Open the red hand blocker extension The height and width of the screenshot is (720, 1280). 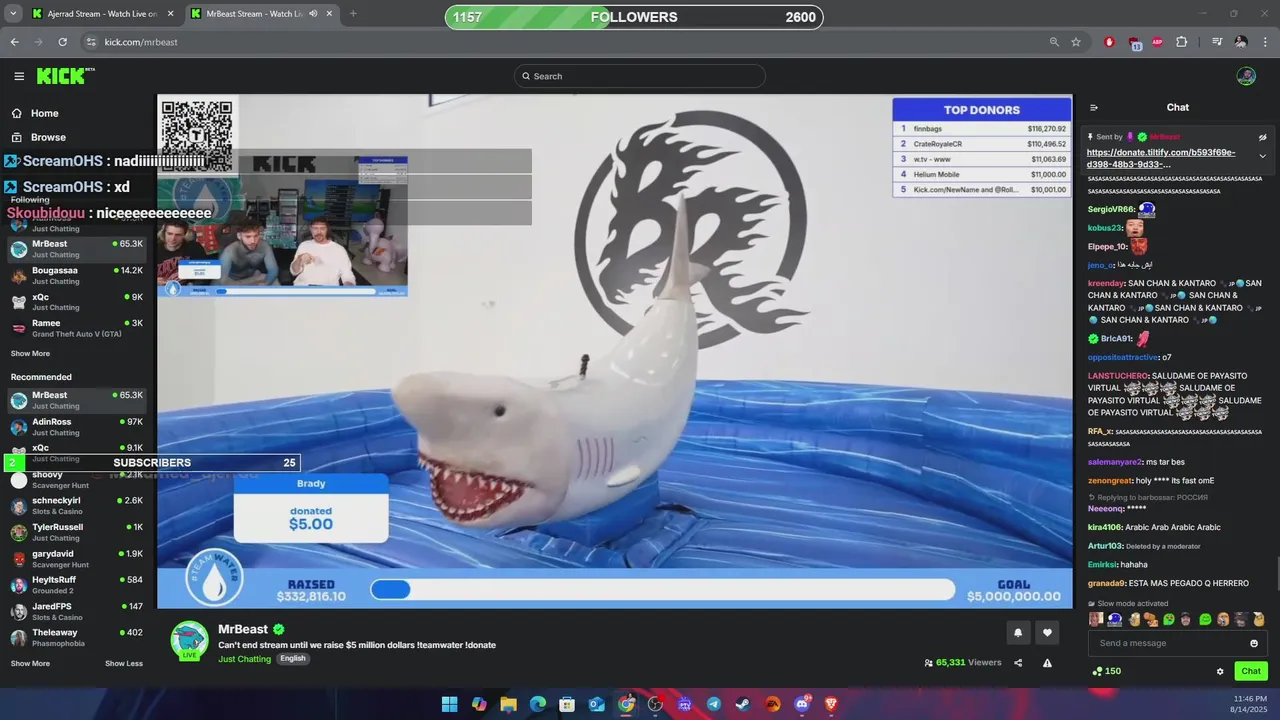(1109, 42)
